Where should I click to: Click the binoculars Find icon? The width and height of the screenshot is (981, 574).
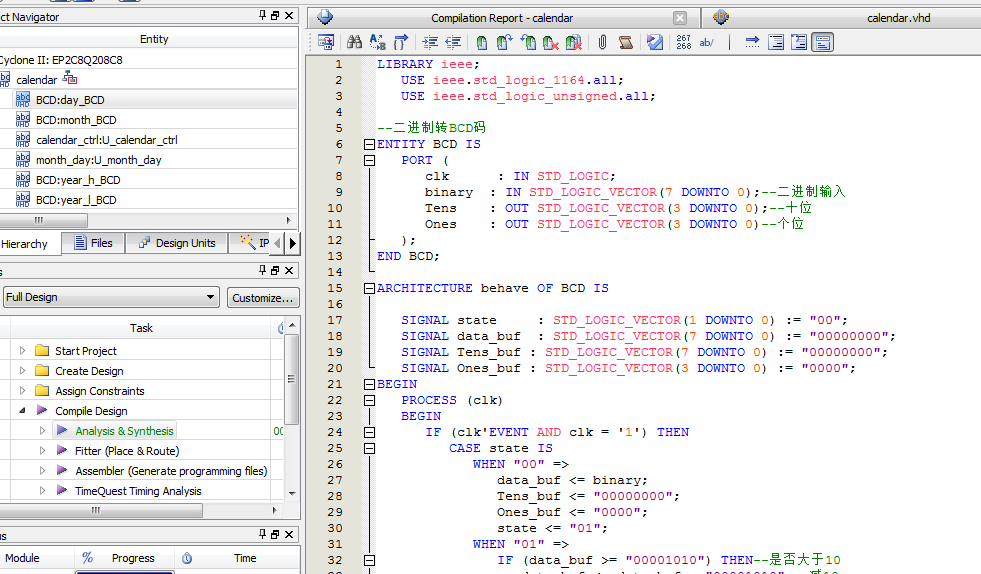tap(354, 43)
